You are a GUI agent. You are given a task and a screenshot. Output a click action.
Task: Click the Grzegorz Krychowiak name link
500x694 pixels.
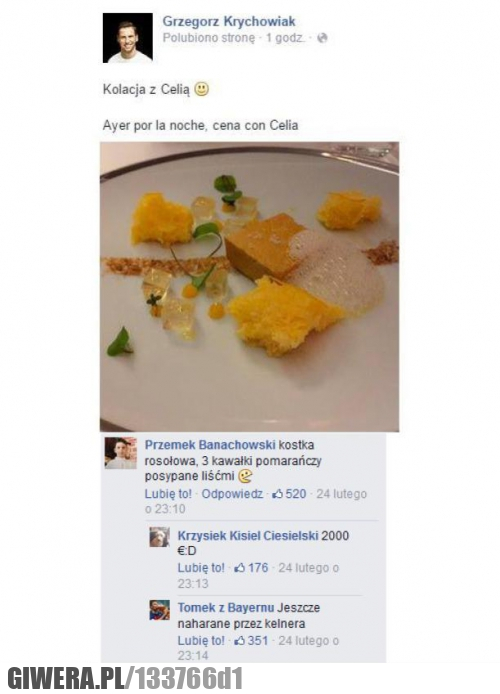tap(229, 21)
